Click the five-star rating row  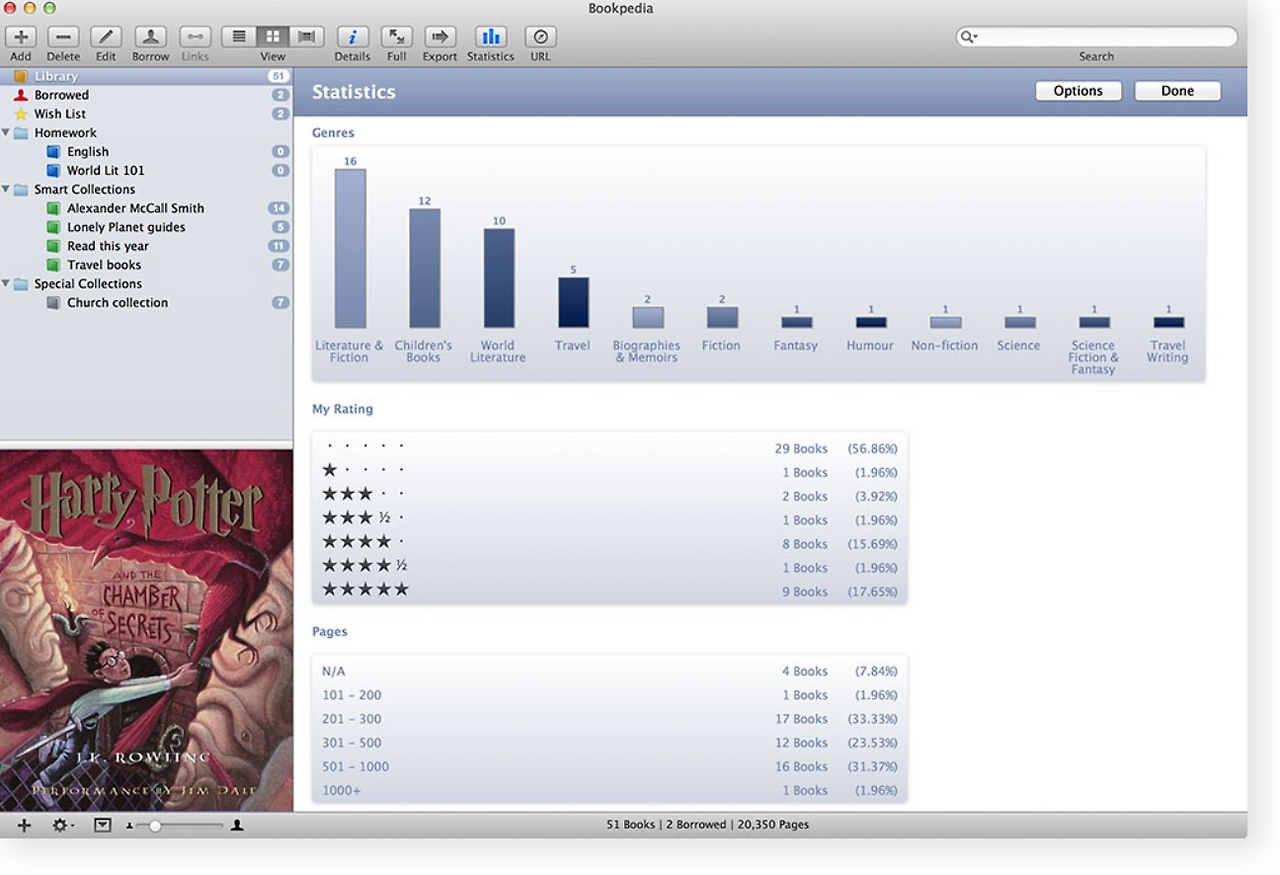pyautogui.click(x=610, y=591)
